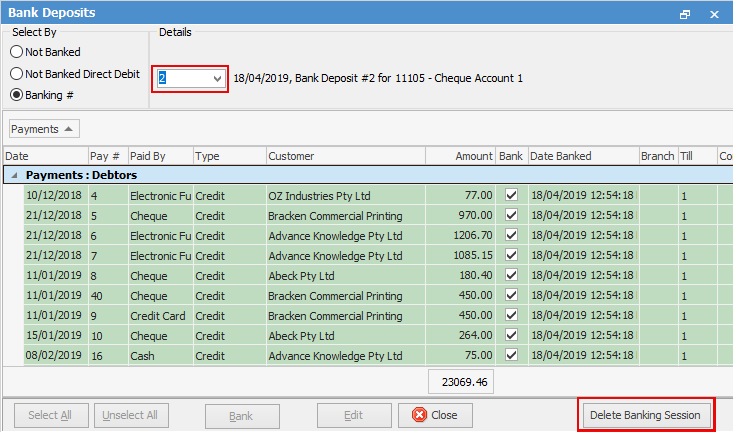Click the Till column header
The width and height of the screenshot is (733, 432).
tap(697, 156)
